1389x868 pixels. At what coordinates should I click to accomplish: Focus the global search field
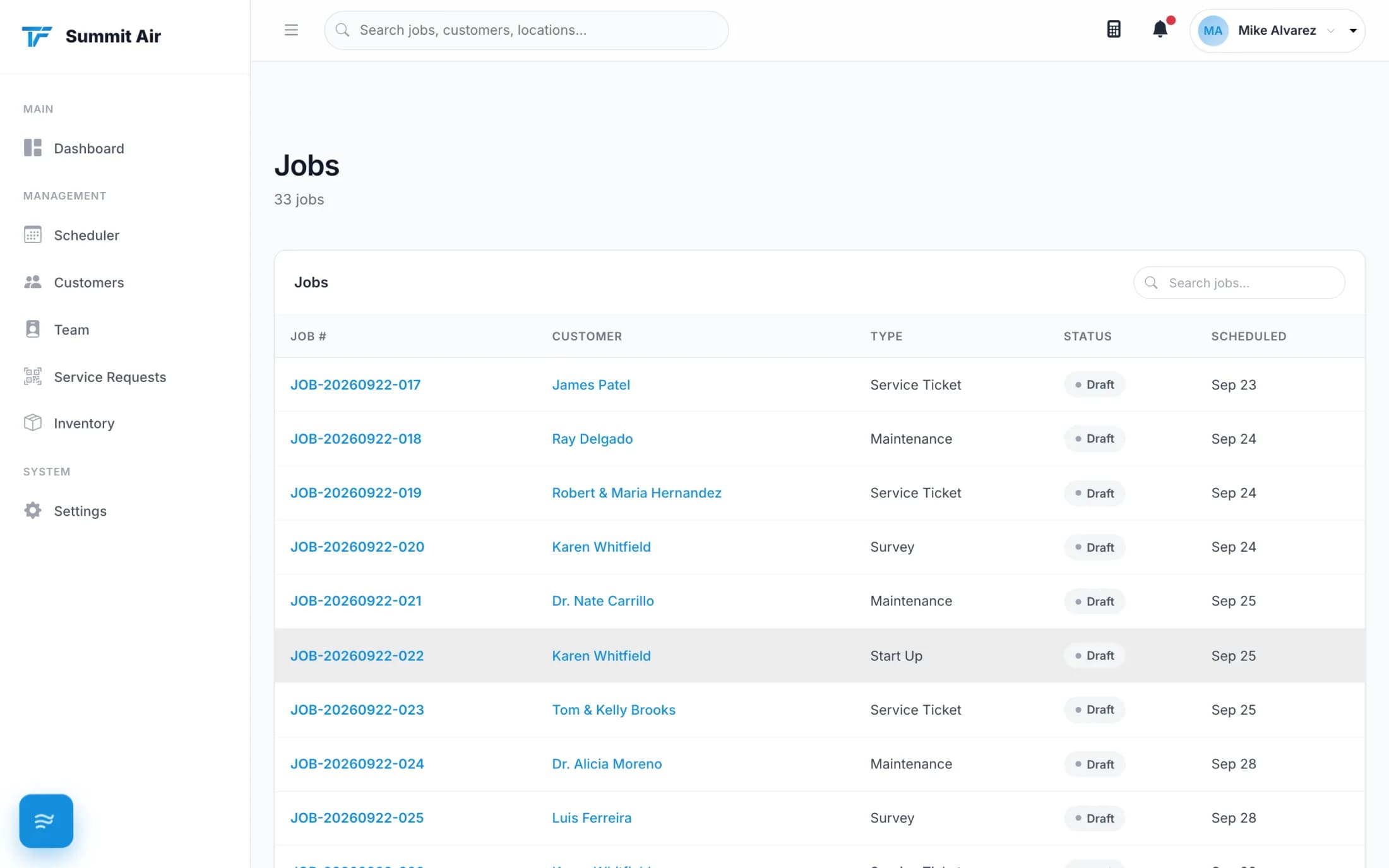pyautogui.click(x=526, y=30)
